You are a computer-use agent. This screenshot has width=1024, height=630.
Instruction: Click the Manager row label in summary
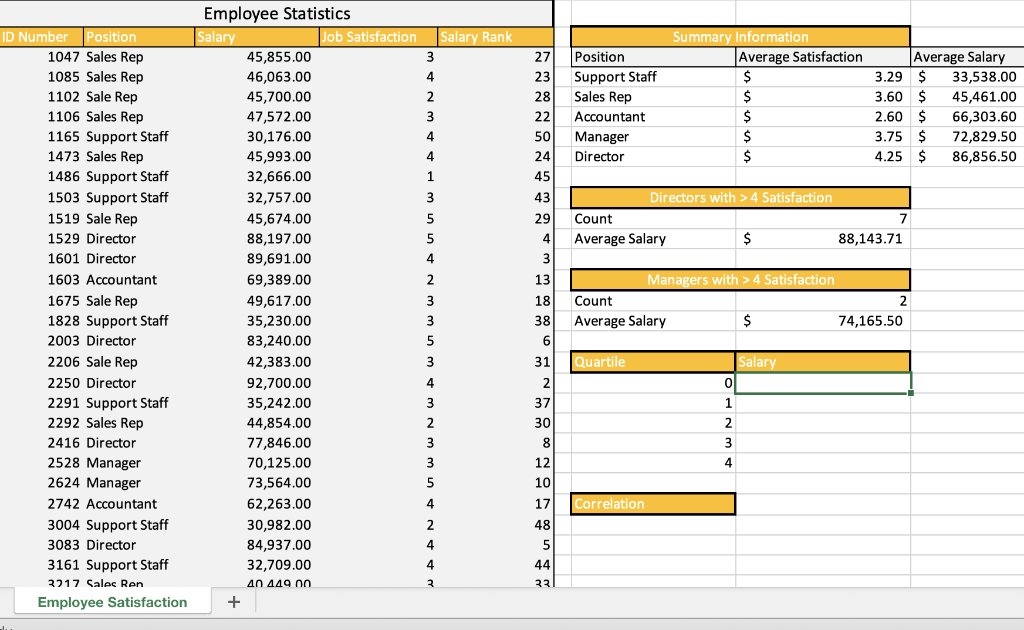[x=653, y=137]
